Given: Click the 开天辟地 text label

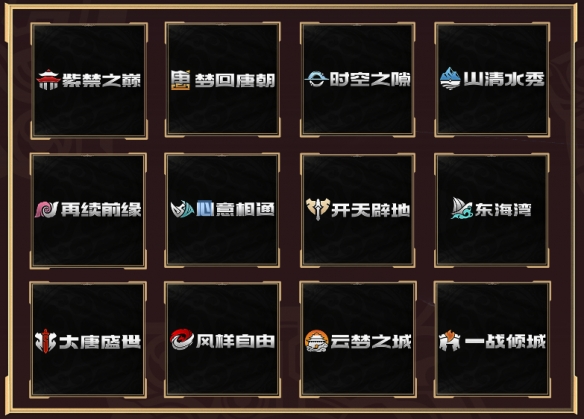Looking at the screenshot, I should 371,210.
